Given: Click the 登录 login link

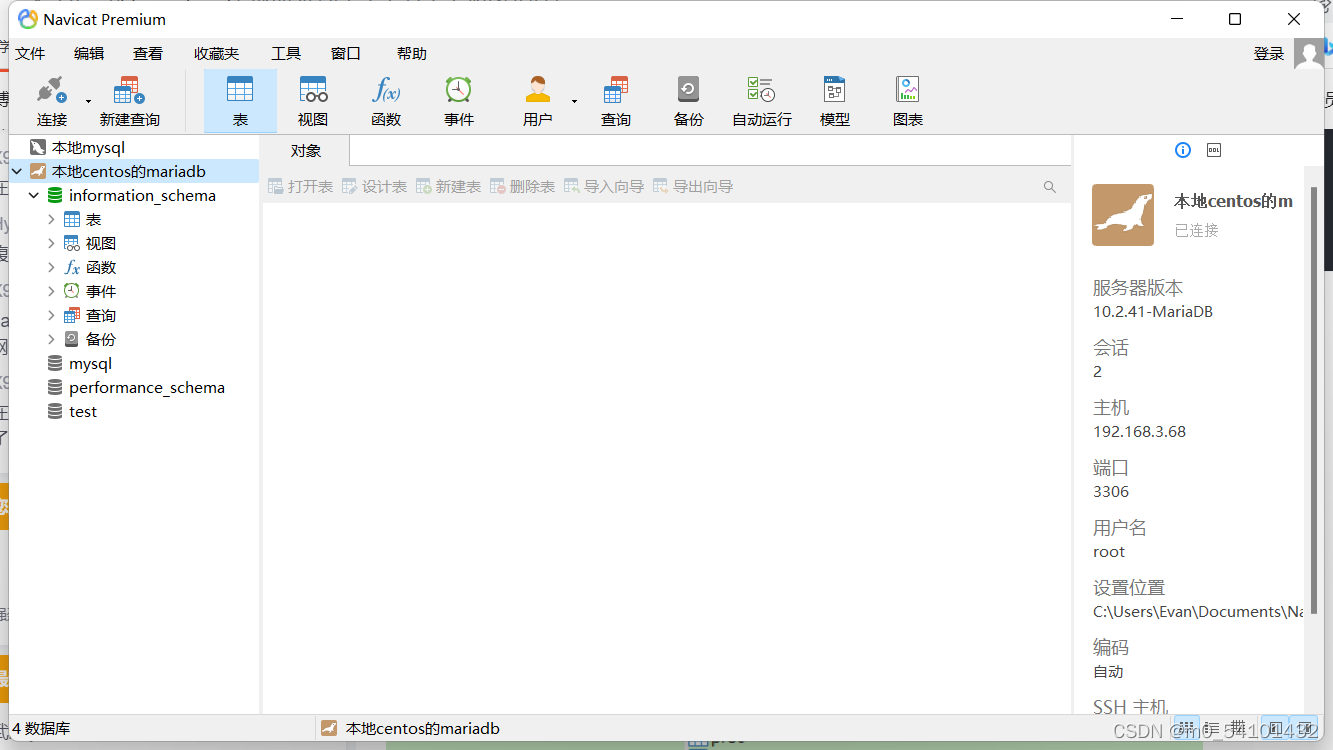Looking at the screenshot, I should coord(1269,54).
